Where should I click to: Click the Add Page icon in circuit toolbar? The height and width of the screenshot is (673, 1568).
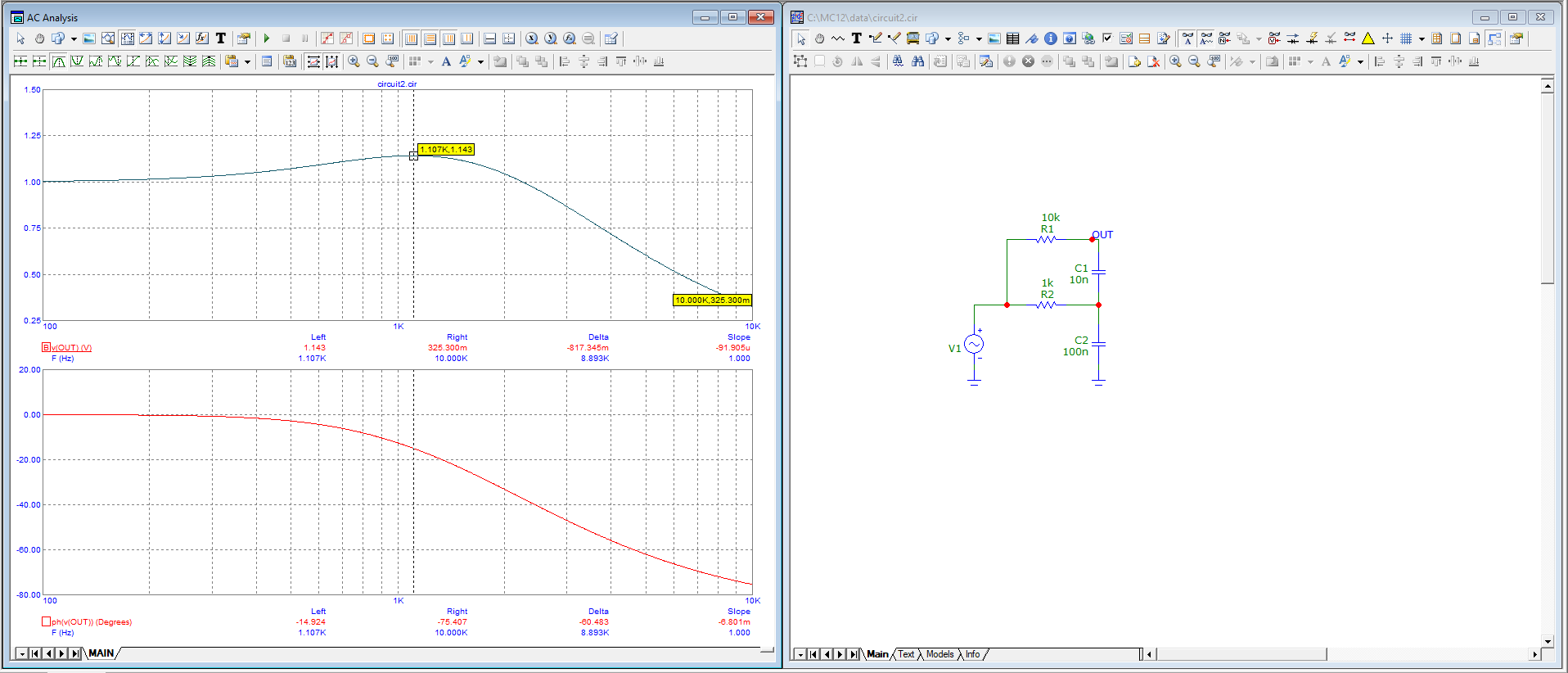(1134, 61)
